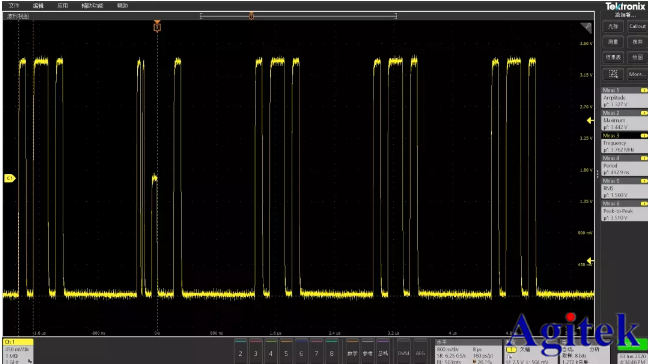Click the AFG badge button
The width and height of the screenshot is (648, 364).
(x=420, y=353)
